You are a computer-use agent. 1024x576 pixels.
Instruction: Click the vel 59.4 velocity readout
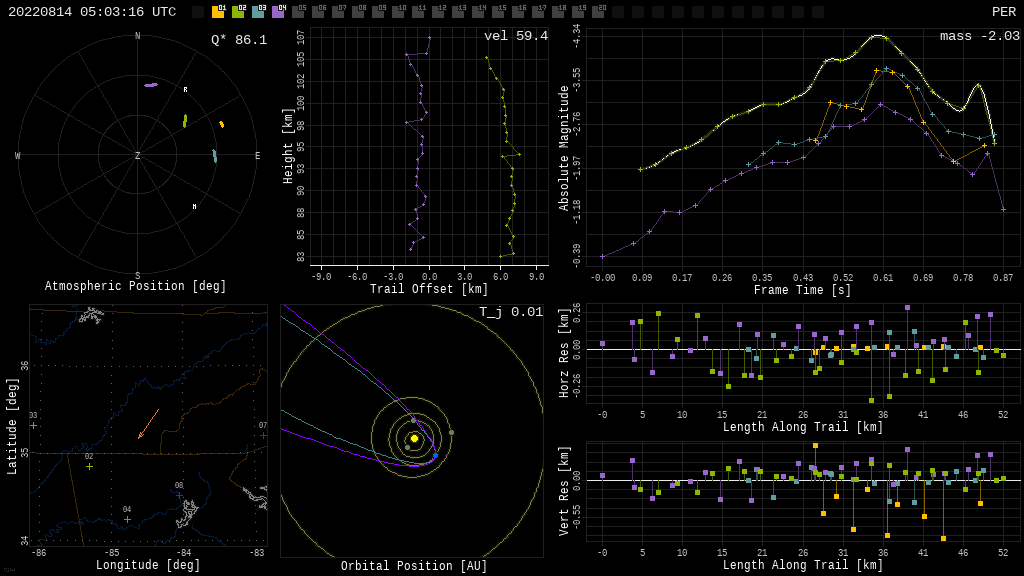(515, 36)
